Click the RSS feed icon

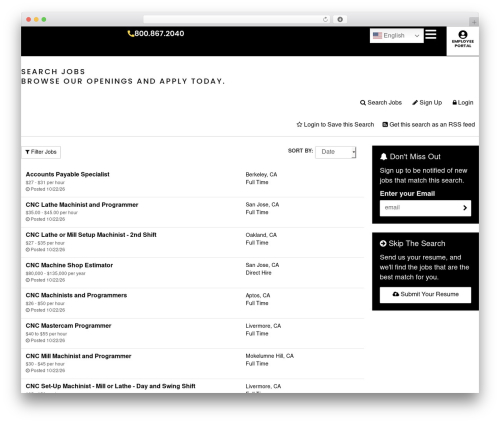[x=385, y=125]
